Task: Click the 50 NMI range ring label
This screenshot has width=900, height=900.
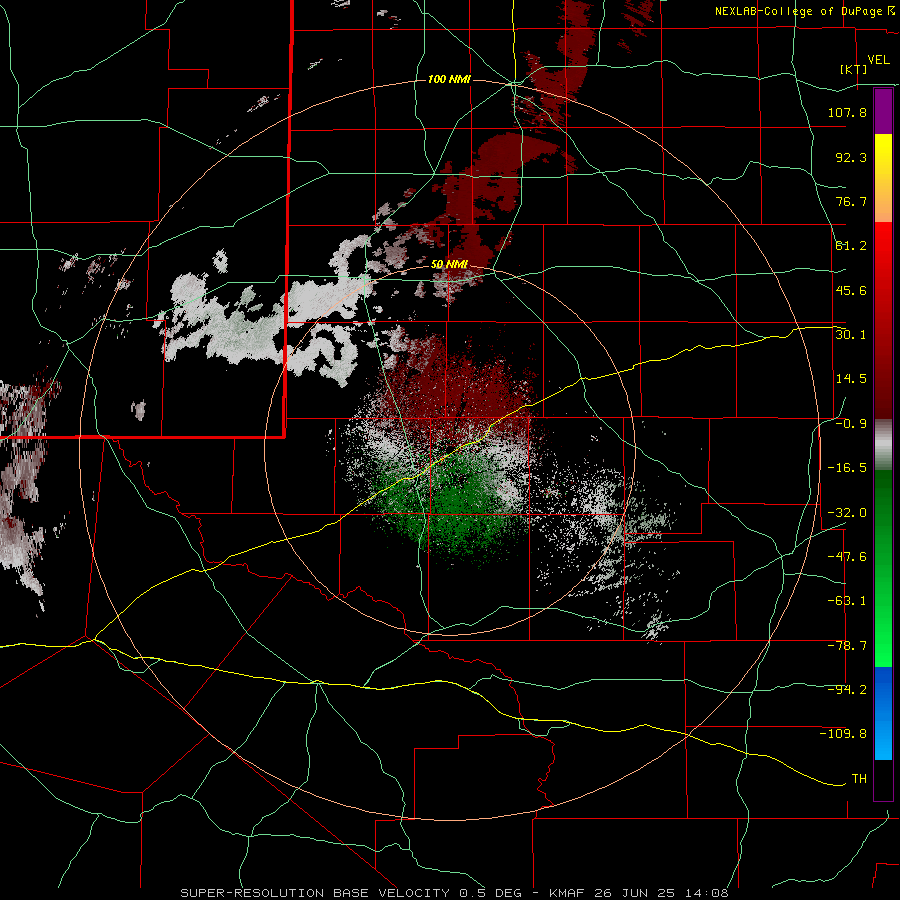Action: [x=449, y=264]
